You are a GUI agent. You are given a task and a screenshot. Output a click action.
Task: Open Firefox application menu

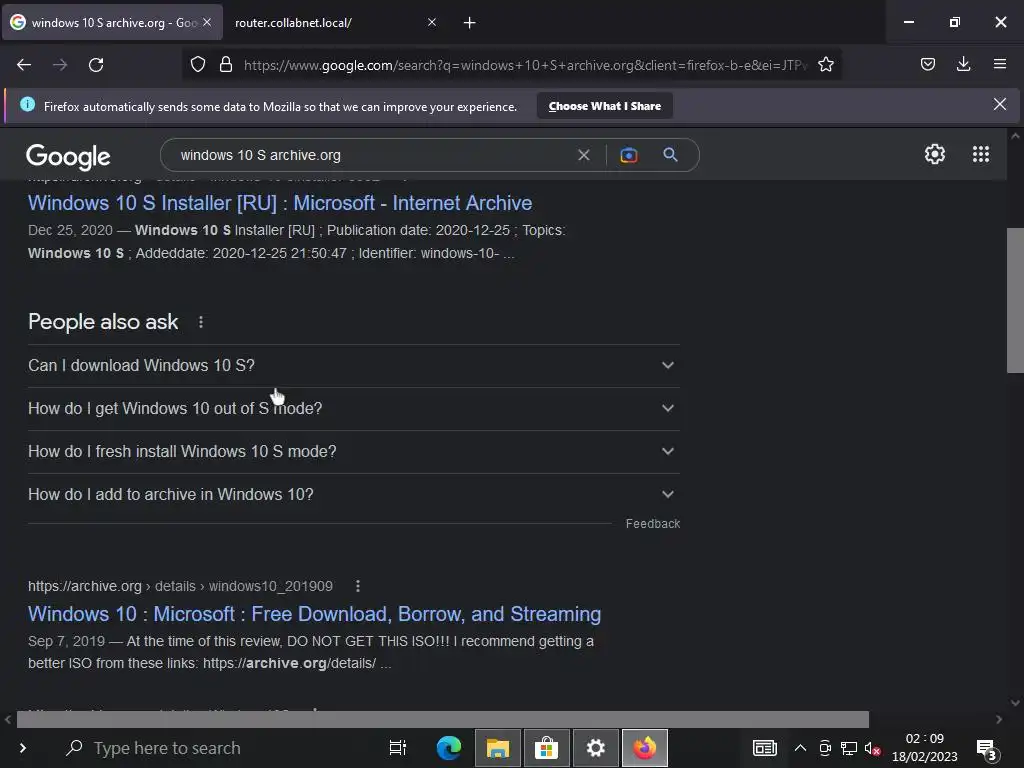(x=999, y=64)
